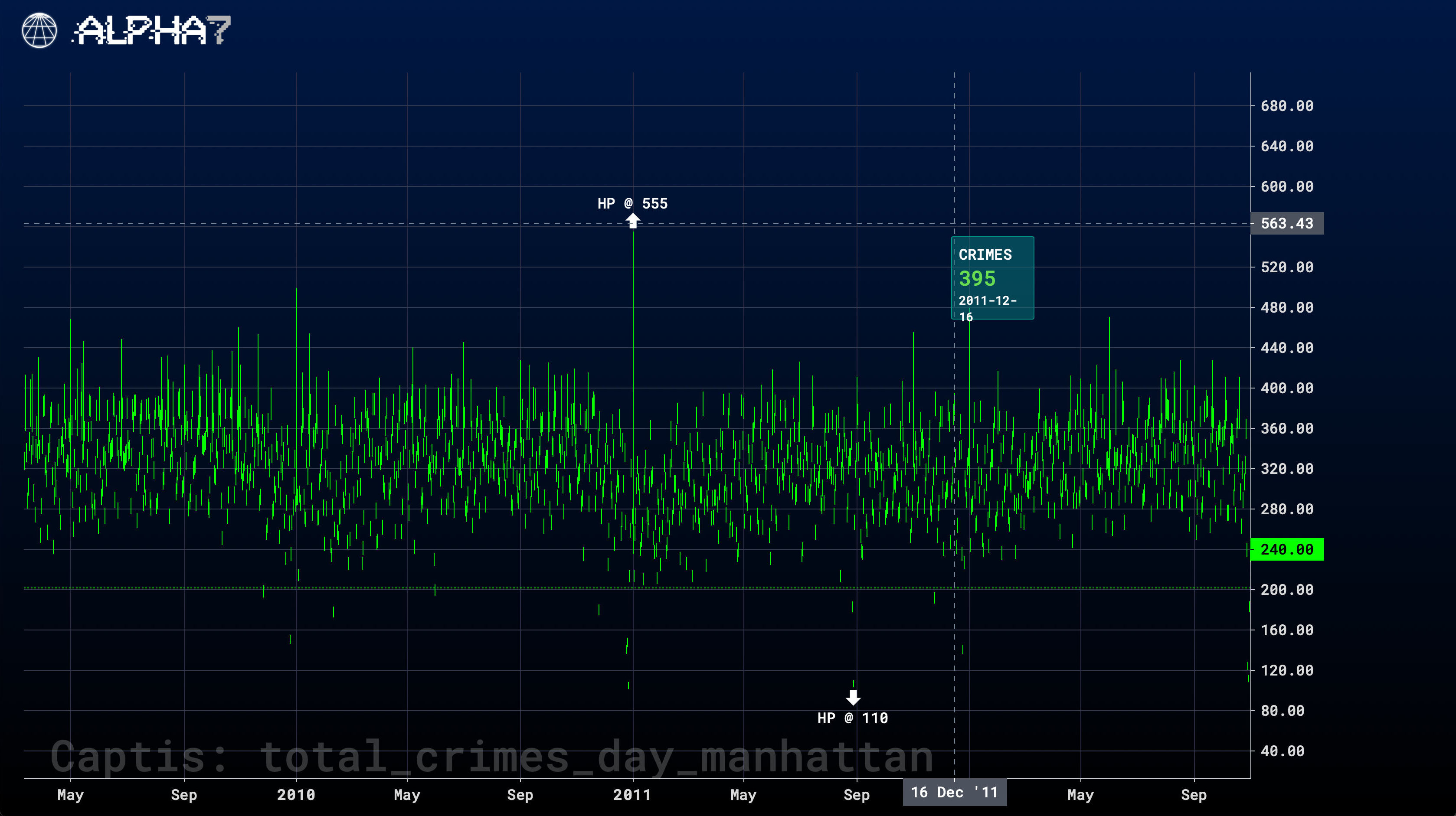
Task: Click the Sep label just before 2010
Action: [x=184, y=795]
